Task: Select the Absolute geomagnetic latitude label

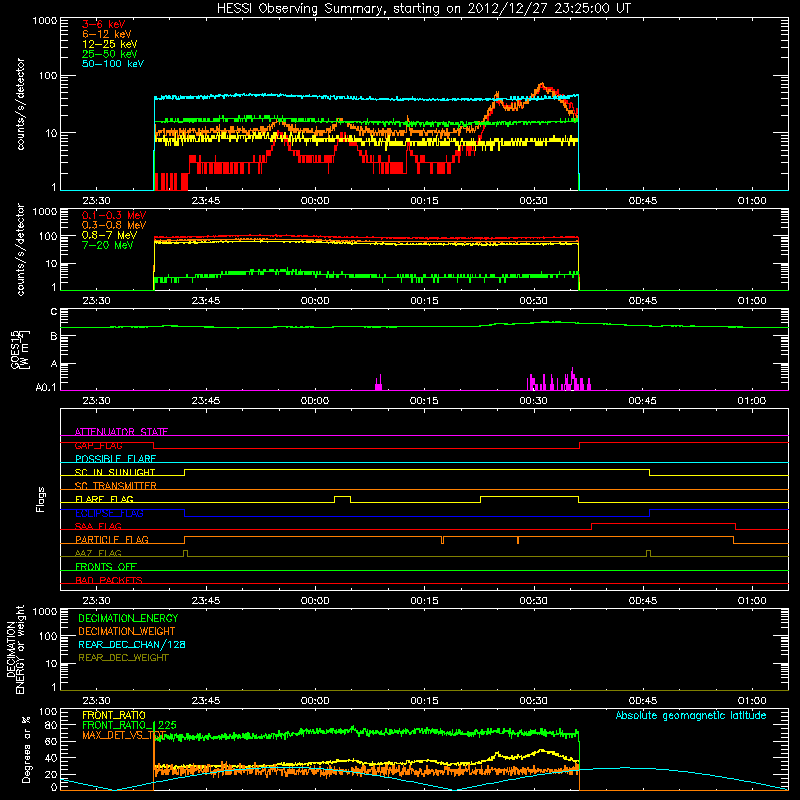Action: pos(691,715)
